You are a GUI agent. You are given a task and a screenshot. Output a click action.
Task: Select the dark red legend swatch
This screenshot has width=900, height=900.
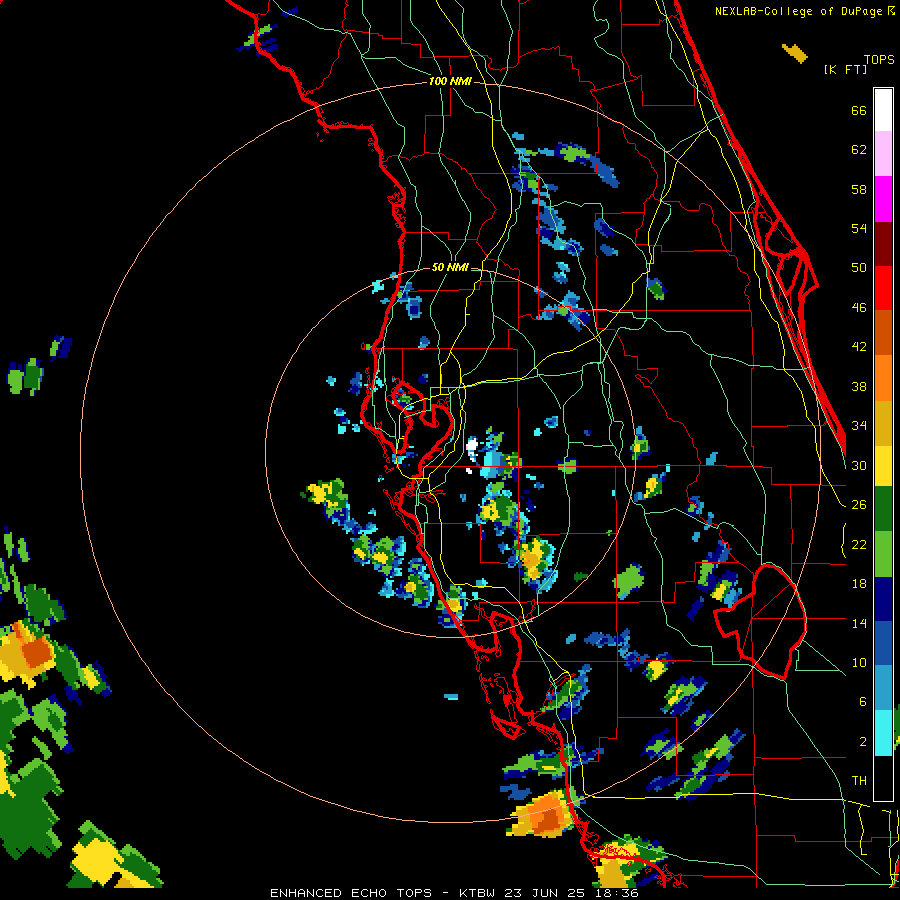883,244
